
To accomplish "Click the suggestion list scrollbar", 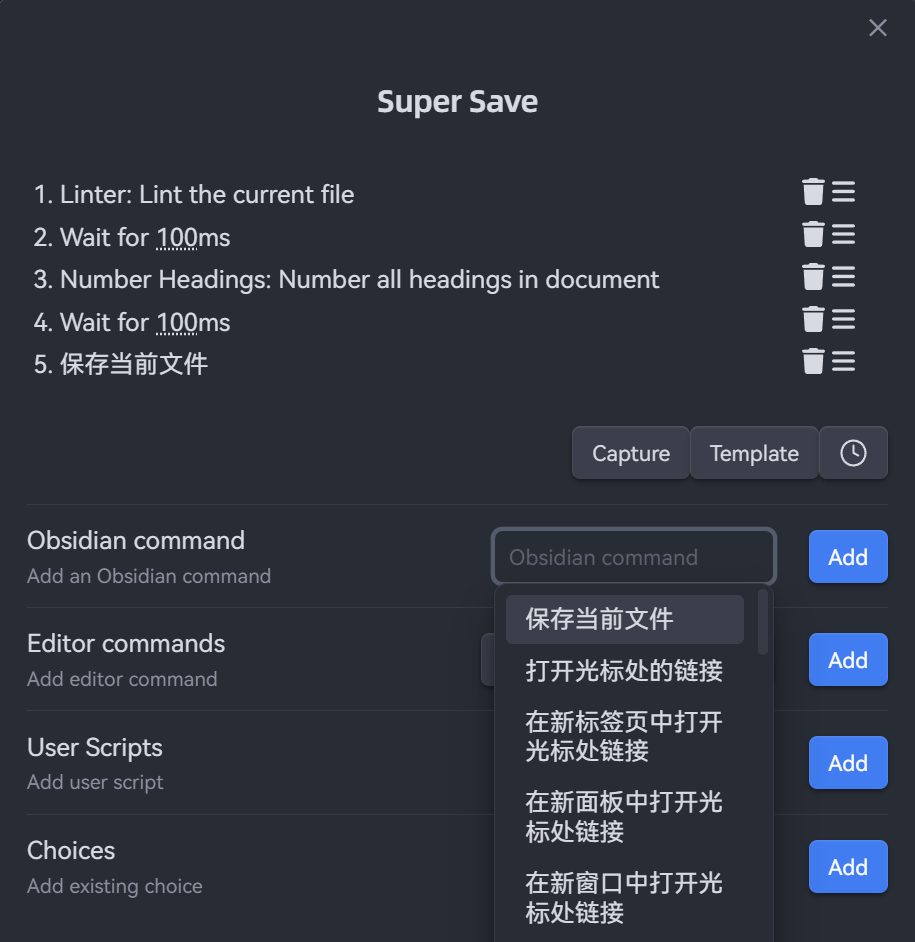I will click(x=763, y=622).
